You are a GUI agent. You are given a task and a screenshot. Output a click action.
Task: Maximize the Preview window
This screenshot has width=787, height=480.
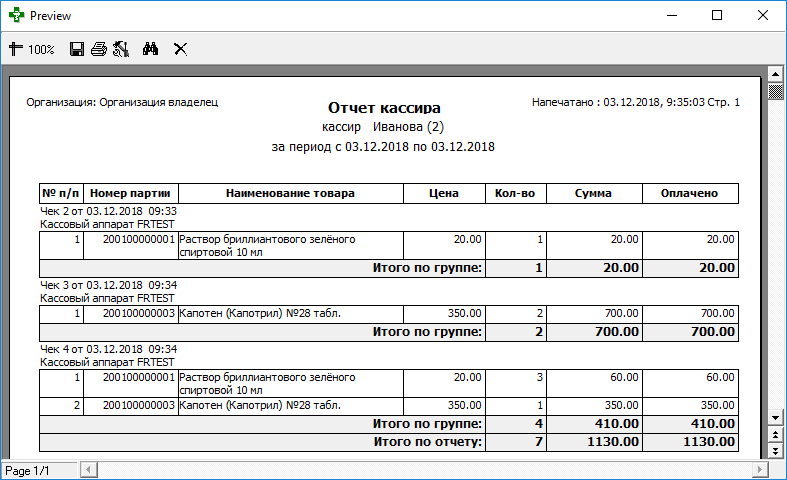pyautogui.click(x=717, y=16)
